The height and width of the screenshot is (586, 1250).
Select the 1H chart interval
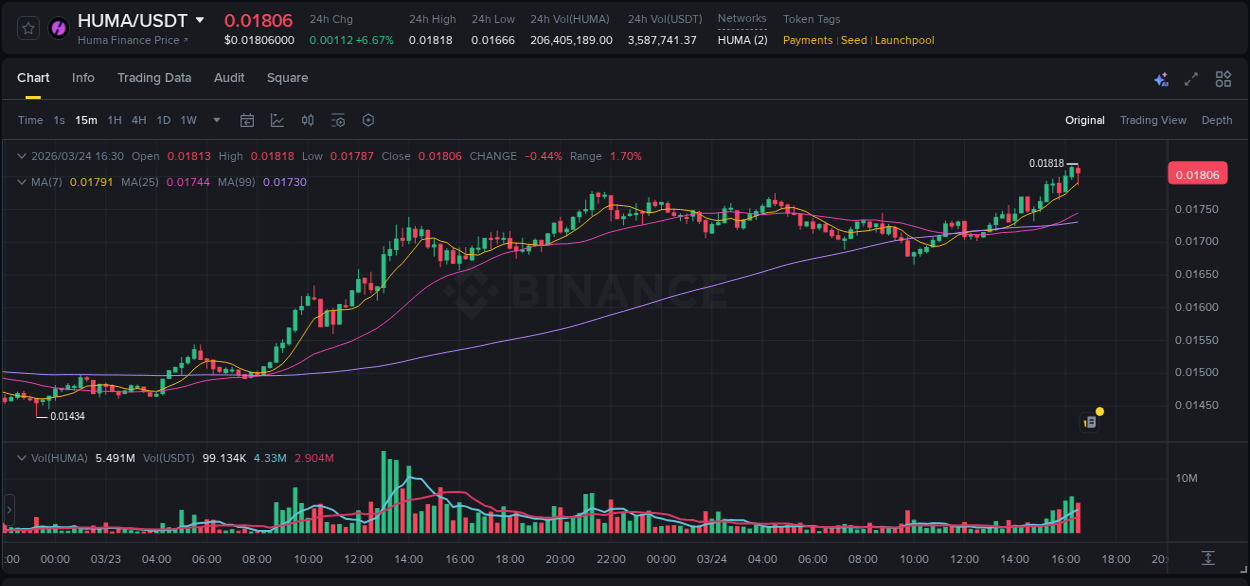click(x=114, y=120)
